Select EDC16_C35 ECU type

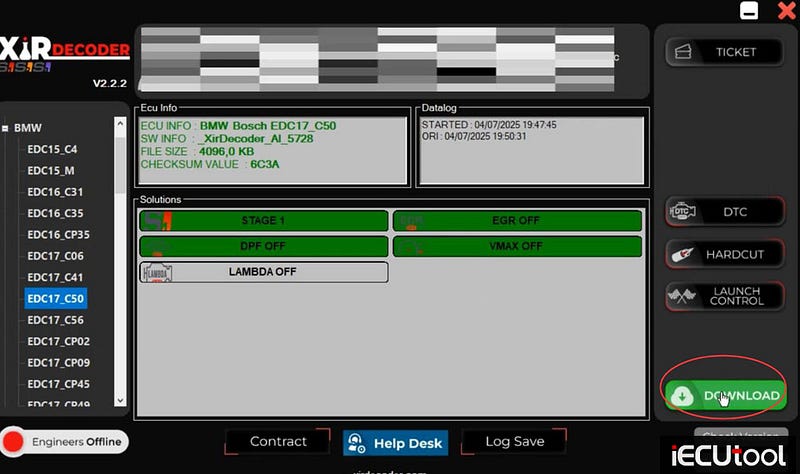coord(55,213)
